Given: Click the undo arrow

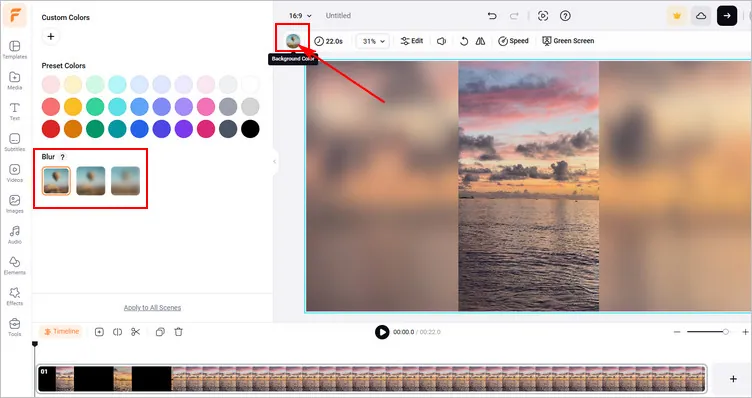Looking at the screenshot, I should pyautogui.click(x=492, y=16).
